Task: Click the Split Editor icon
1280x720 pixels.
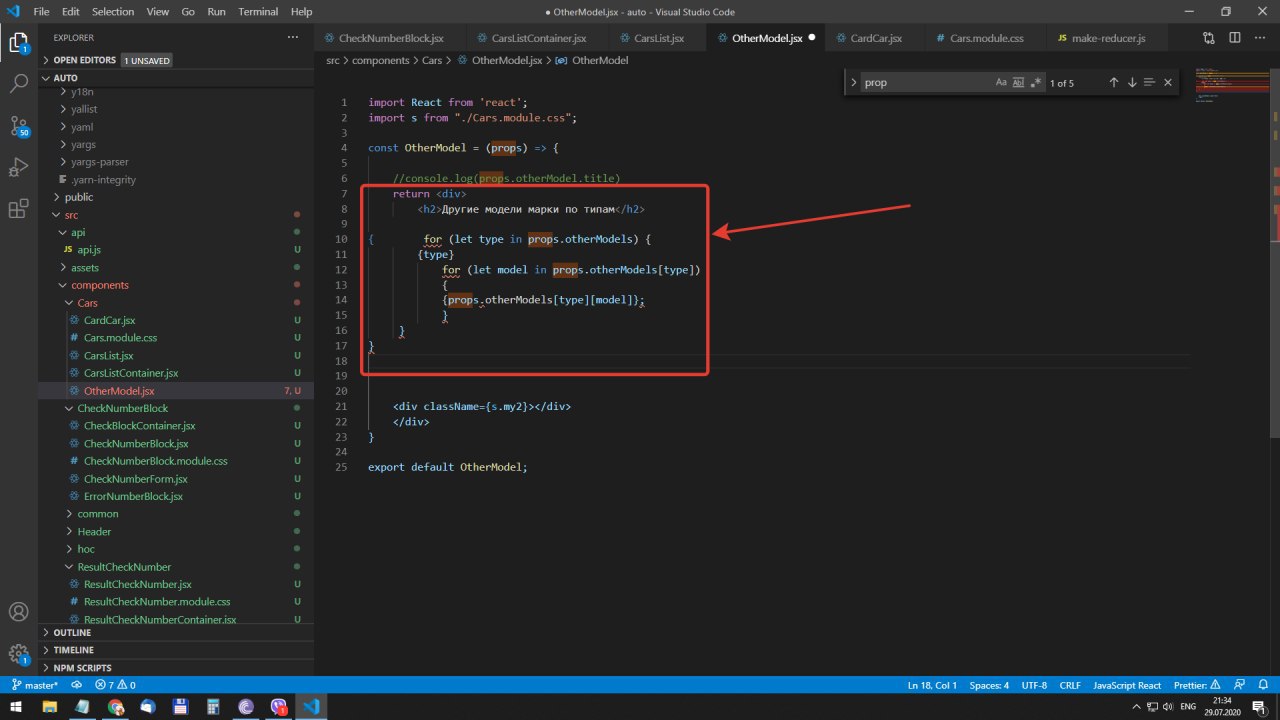Action: tap(1234, 38)
